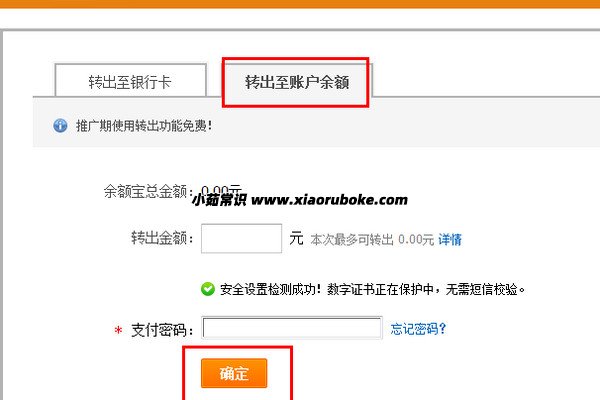Click the 元 unit label beside amount box
This screenshot has height=400, width=600.
(x=296, y=238)
